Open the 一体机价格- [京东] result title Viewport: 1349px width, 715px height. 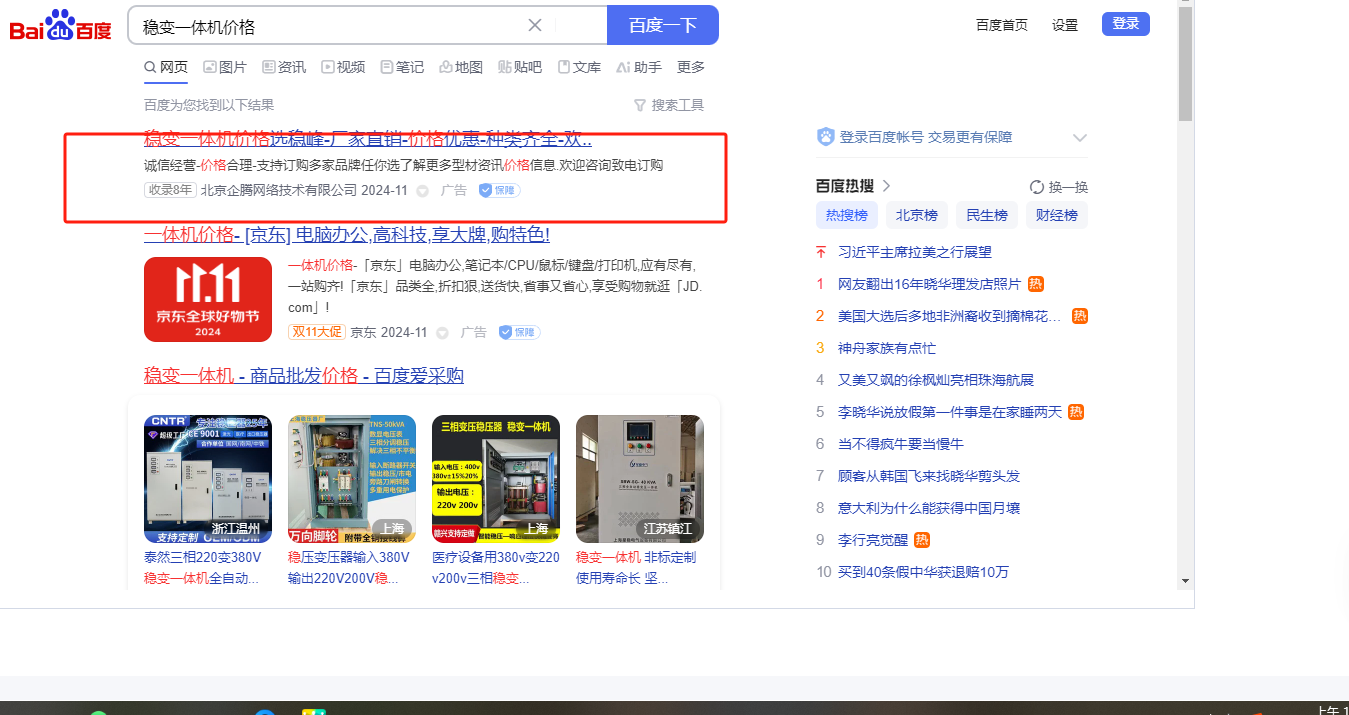point(347,235)
